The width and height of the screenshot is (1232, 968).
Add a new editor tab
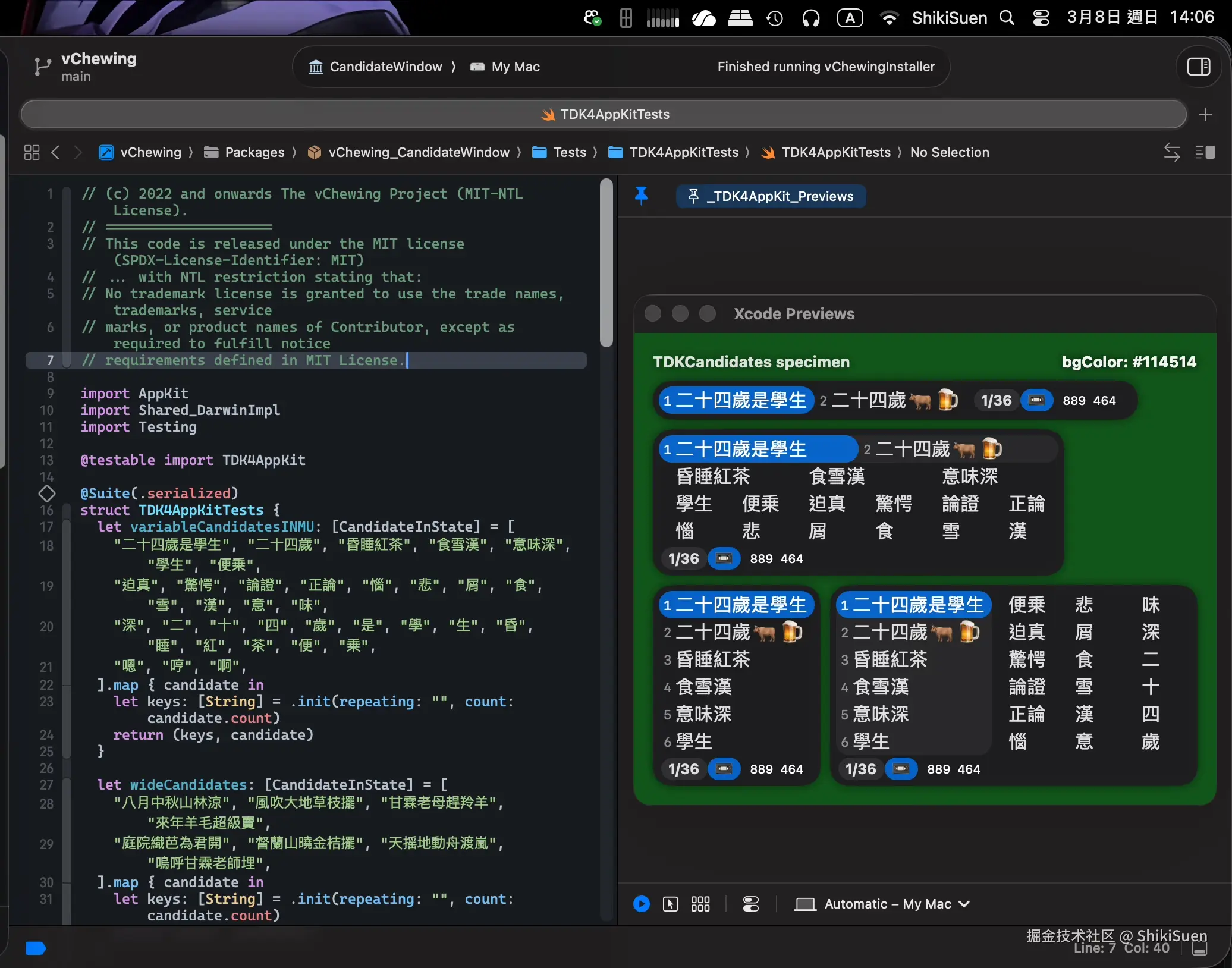pos(1205,114)
